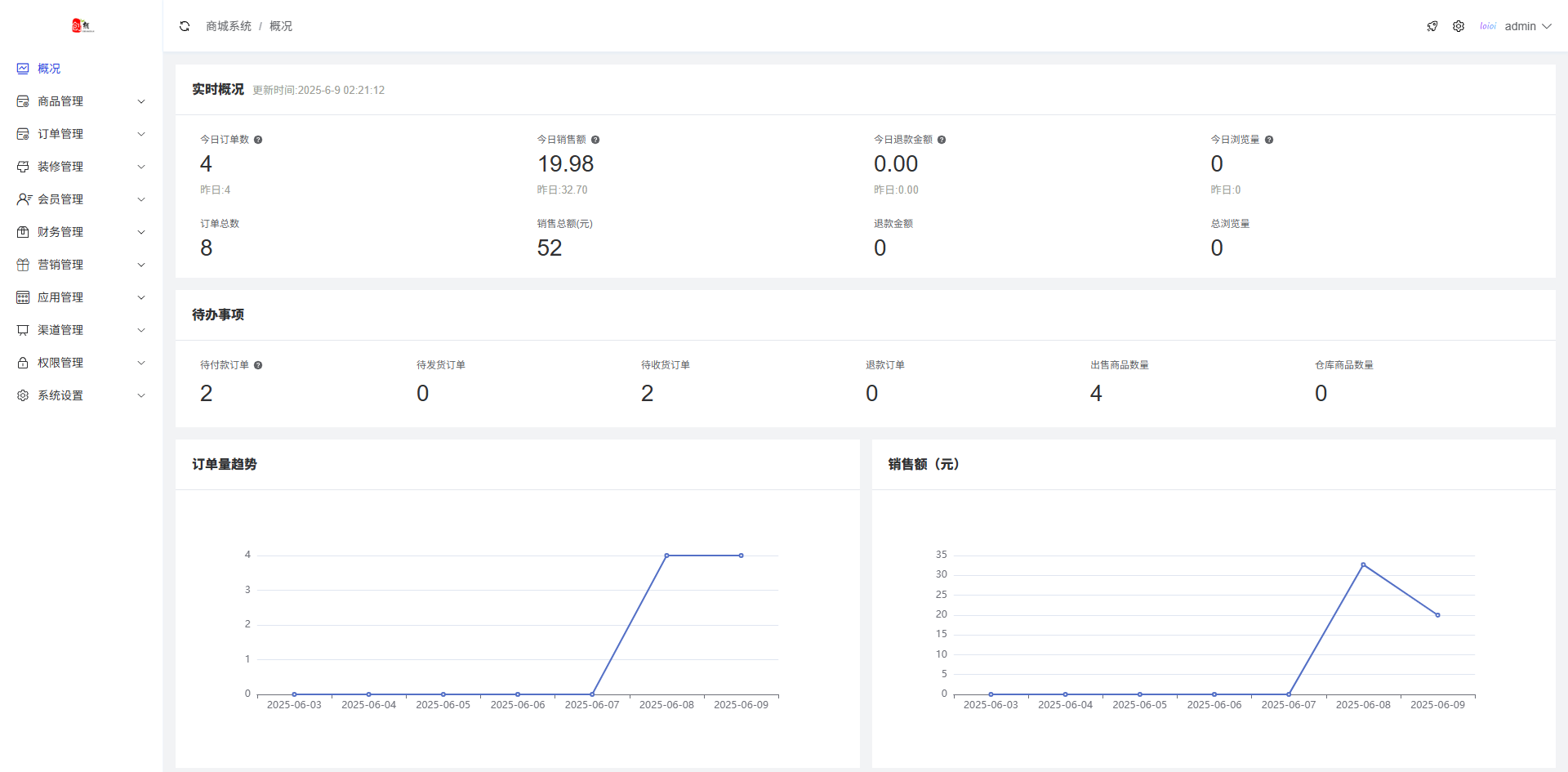Image resolution: width=1568 pixels, height=772 pixels.
Task: Click the help icon next to 今日退款金额
Action: pyautogui.click(x=942, y=140)
